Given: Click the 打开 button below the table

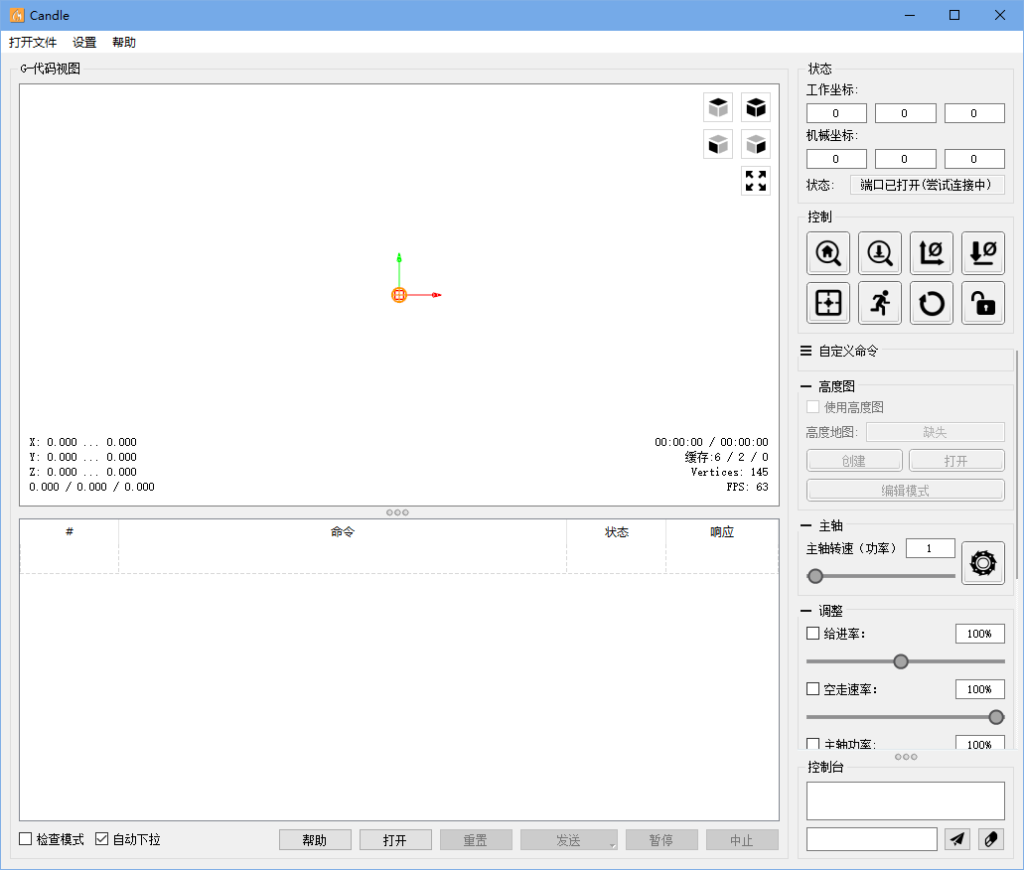Looking at the screenshot, I should 395,840.
